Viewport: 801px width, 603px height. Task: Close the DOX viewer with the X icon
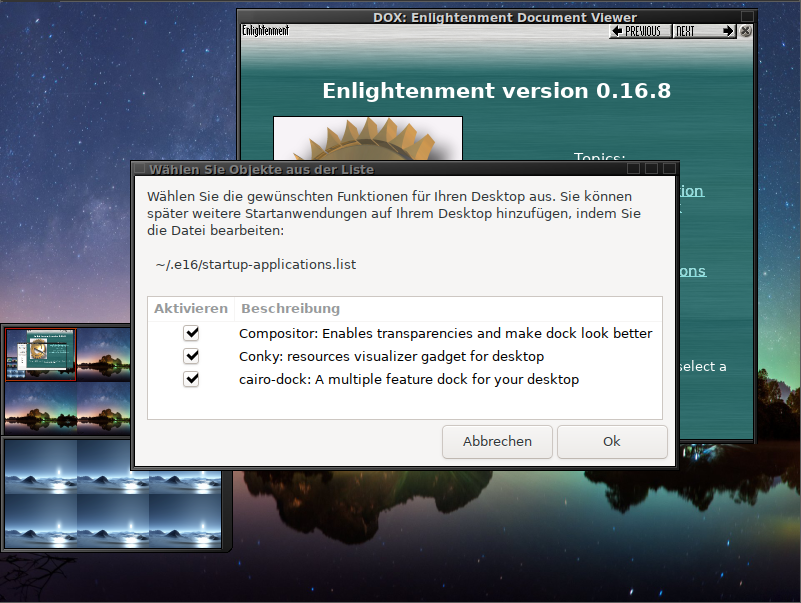(746, 32)
